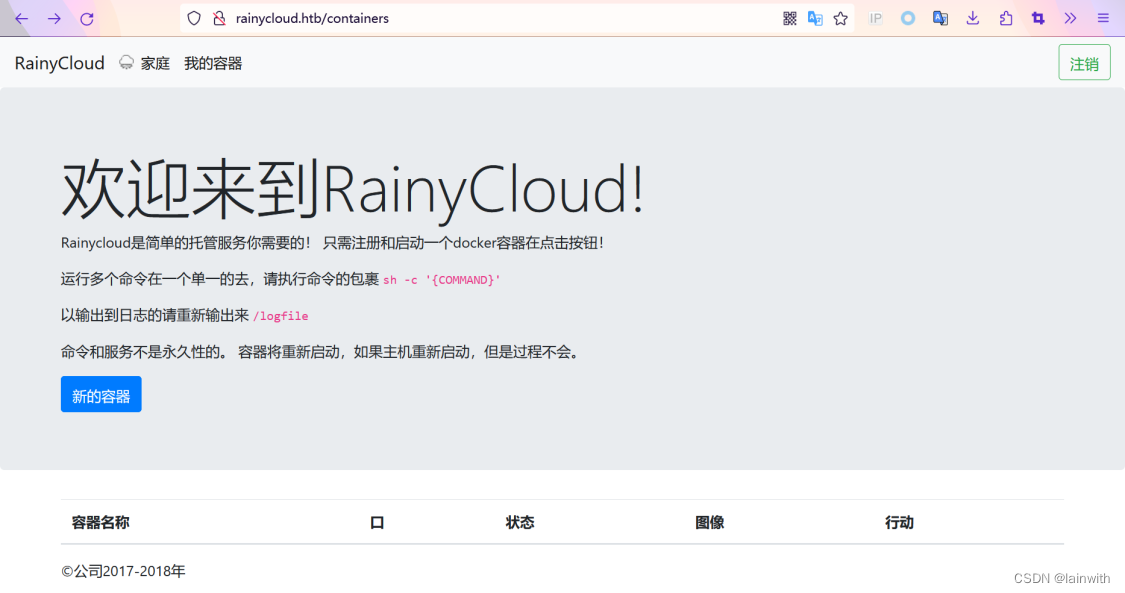Show more toolbar items chevron
The image size is (1125, 593).
point(1070,19)
